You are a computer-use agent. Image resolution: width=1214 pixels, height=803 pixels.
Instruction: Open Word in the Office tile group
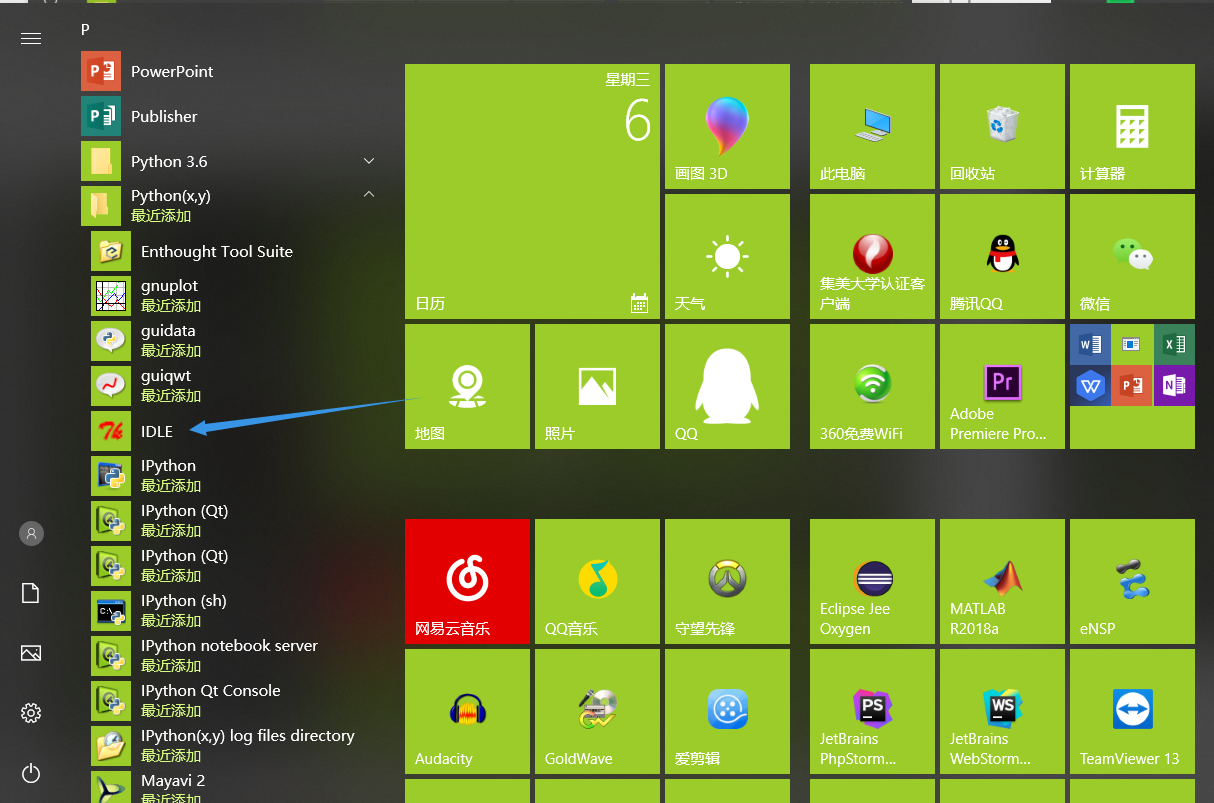(1090, 344)
